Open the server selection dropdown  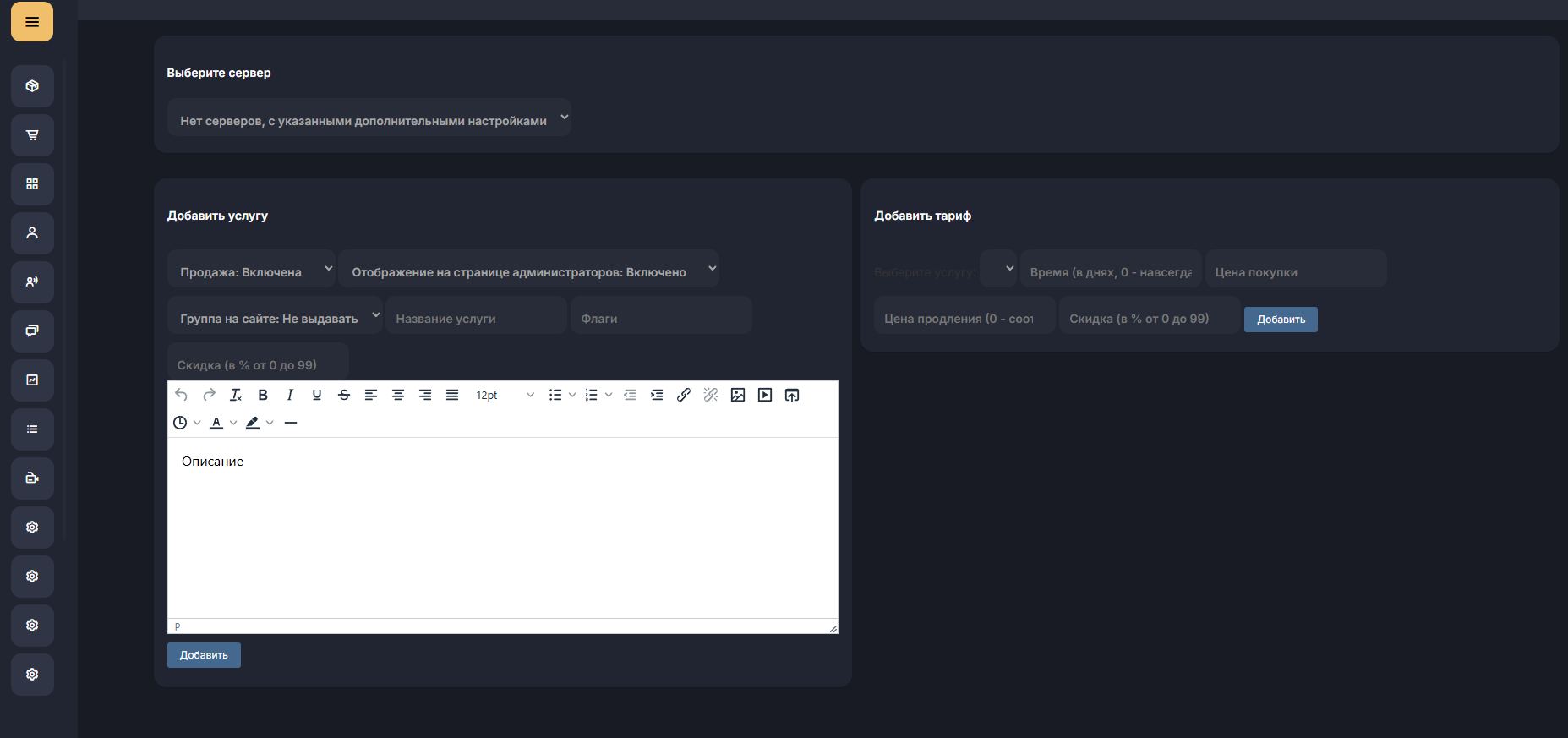click(x=369, y=118)
